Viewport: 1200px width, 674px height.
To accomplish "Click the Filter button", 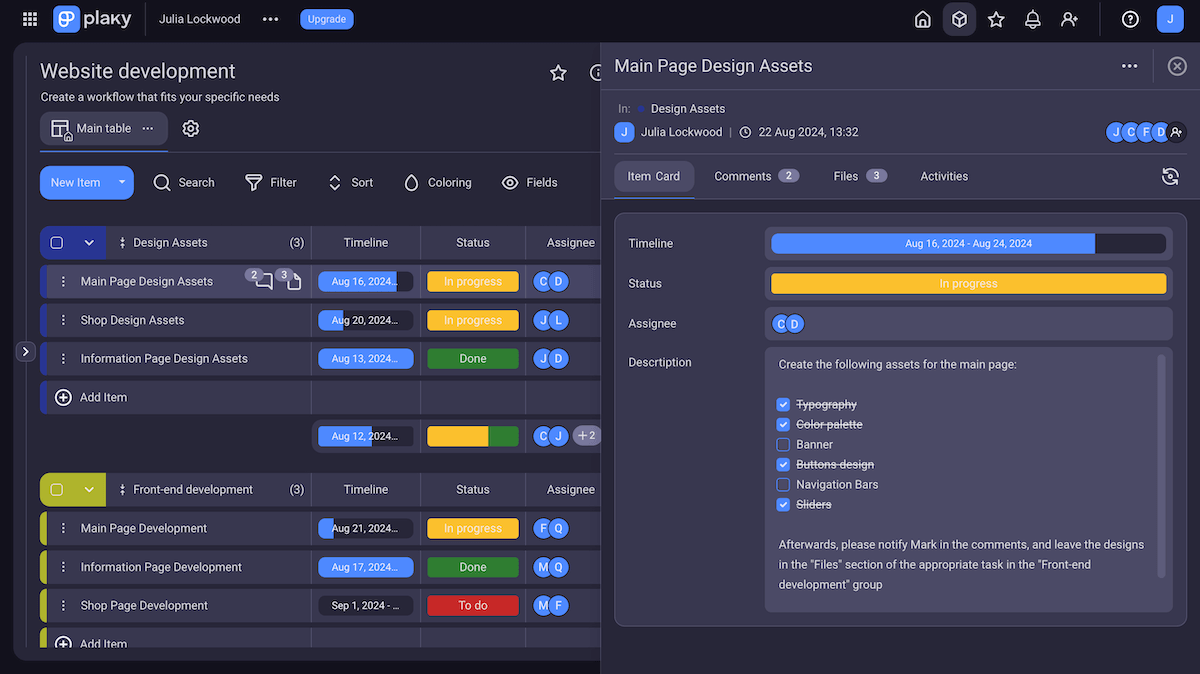I will click(271, 182).
